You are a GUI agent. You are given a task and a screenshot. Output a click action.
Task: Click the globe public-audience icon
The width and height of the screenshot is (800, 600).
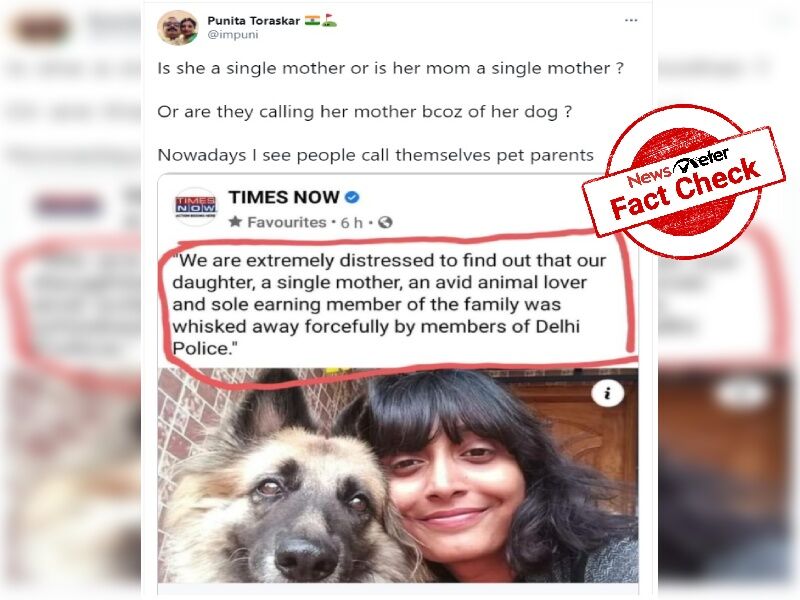coord(385,222)
